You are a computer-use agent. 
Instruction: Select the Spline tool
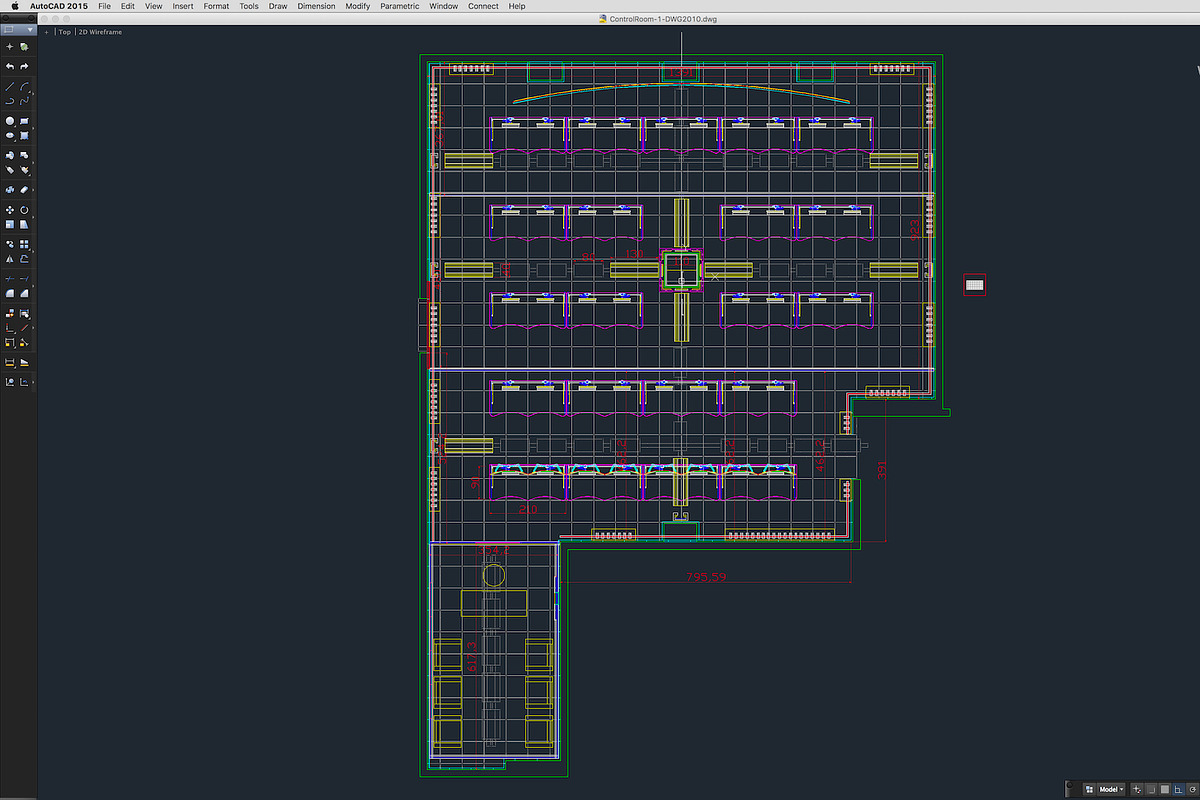pos(24,101)
